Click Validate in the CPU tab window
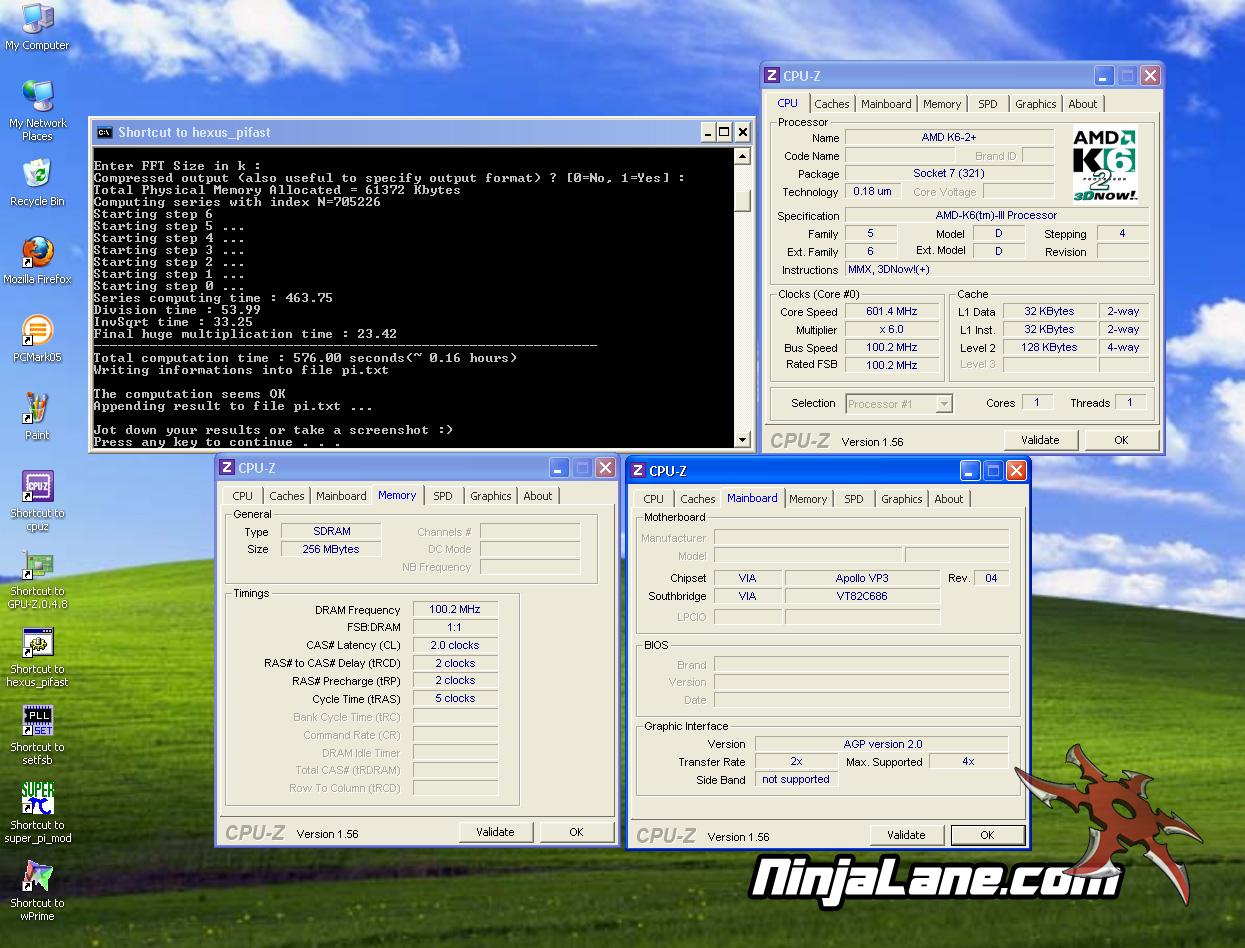The image size is (1245, 948). 1040,440
